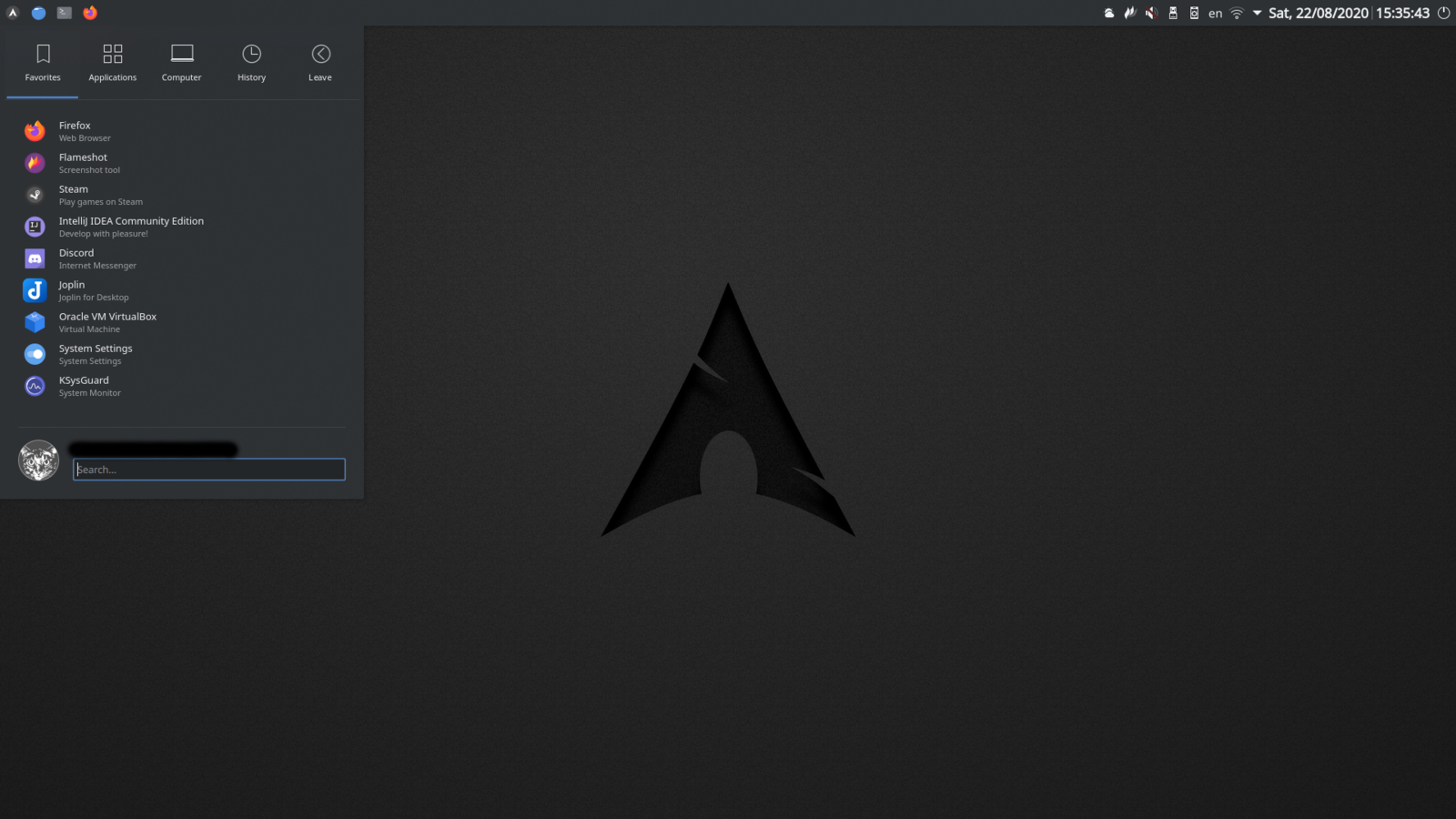Open Joplin for Desktop
This screenshot has height=819, width=1456.
[x=182, y=290]
